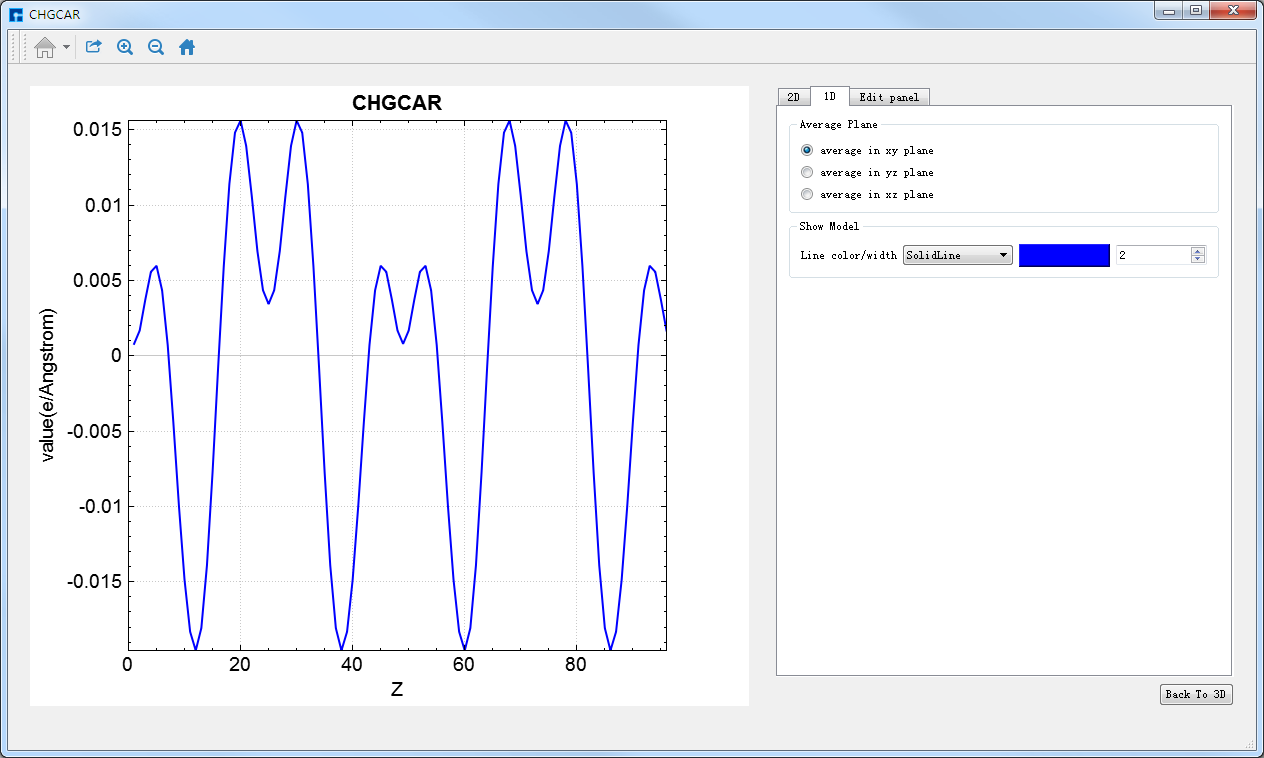Increase line width with up arrow
The width and height of the screenshot is (1264, 758).
pyautogui.click(x=1198, y=251)
